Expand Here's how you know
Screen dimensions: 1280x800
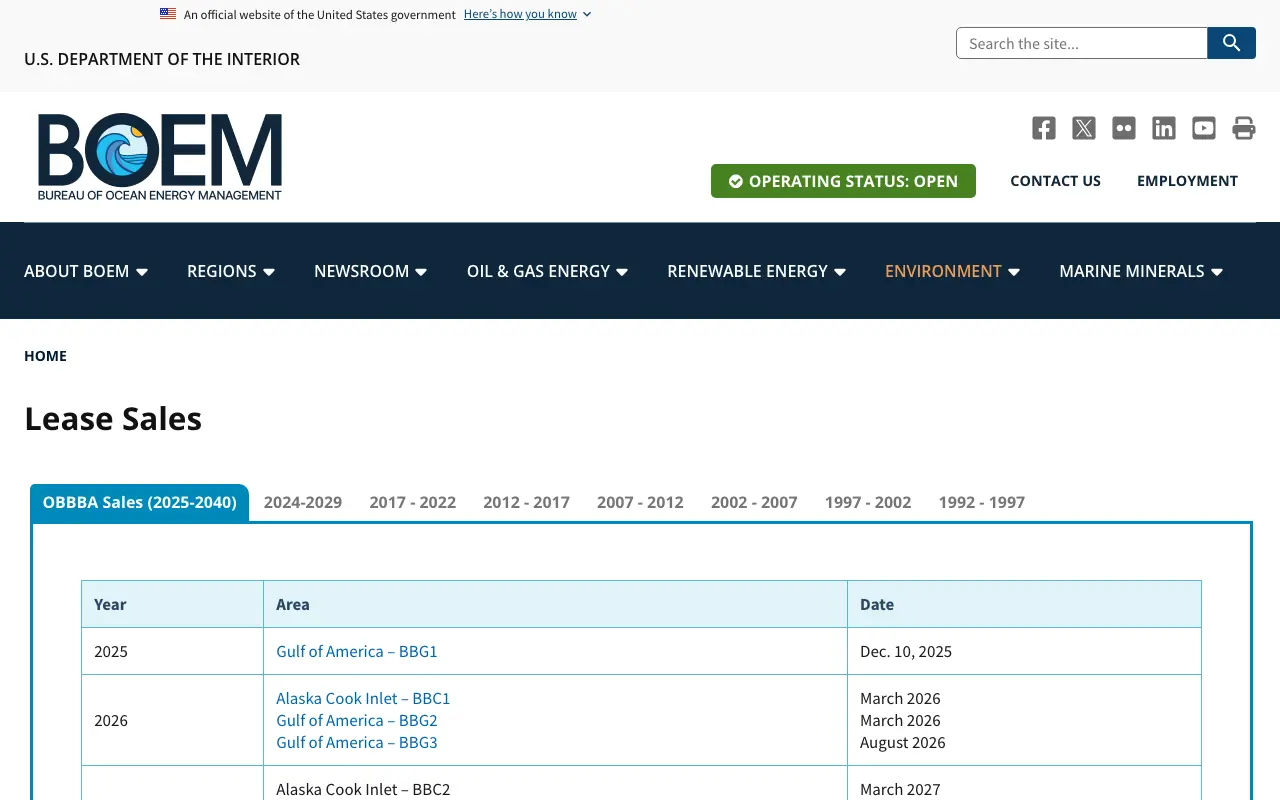tap(527, 14)
